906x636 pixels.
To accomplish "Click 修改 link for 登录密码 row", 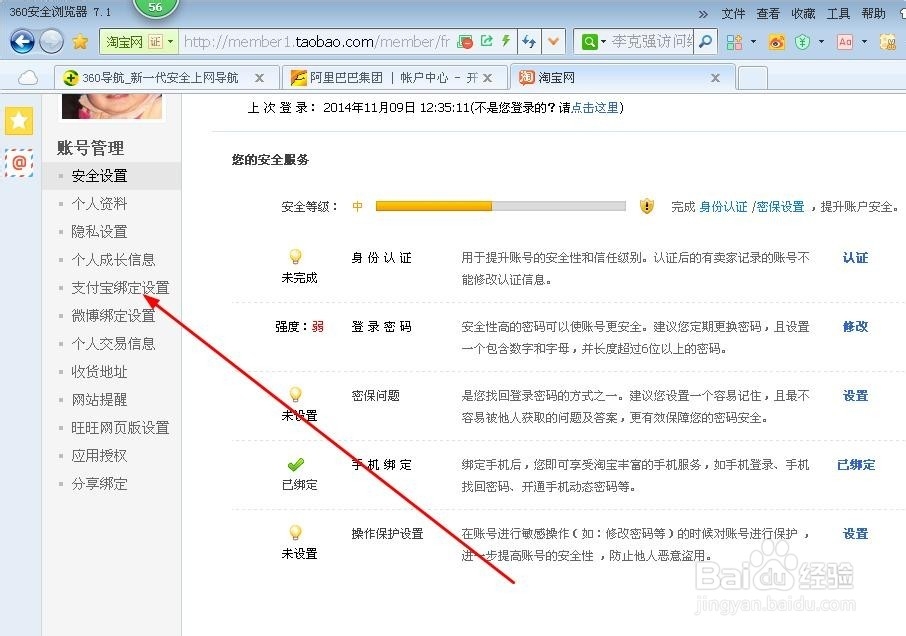I will point(855,326).
